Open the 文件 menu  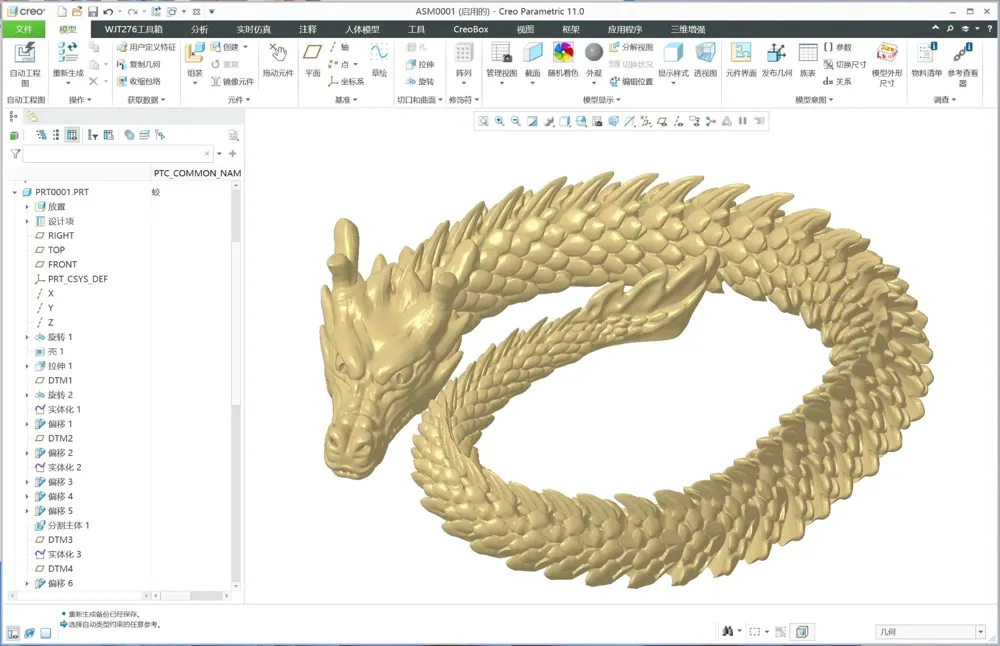24,29
